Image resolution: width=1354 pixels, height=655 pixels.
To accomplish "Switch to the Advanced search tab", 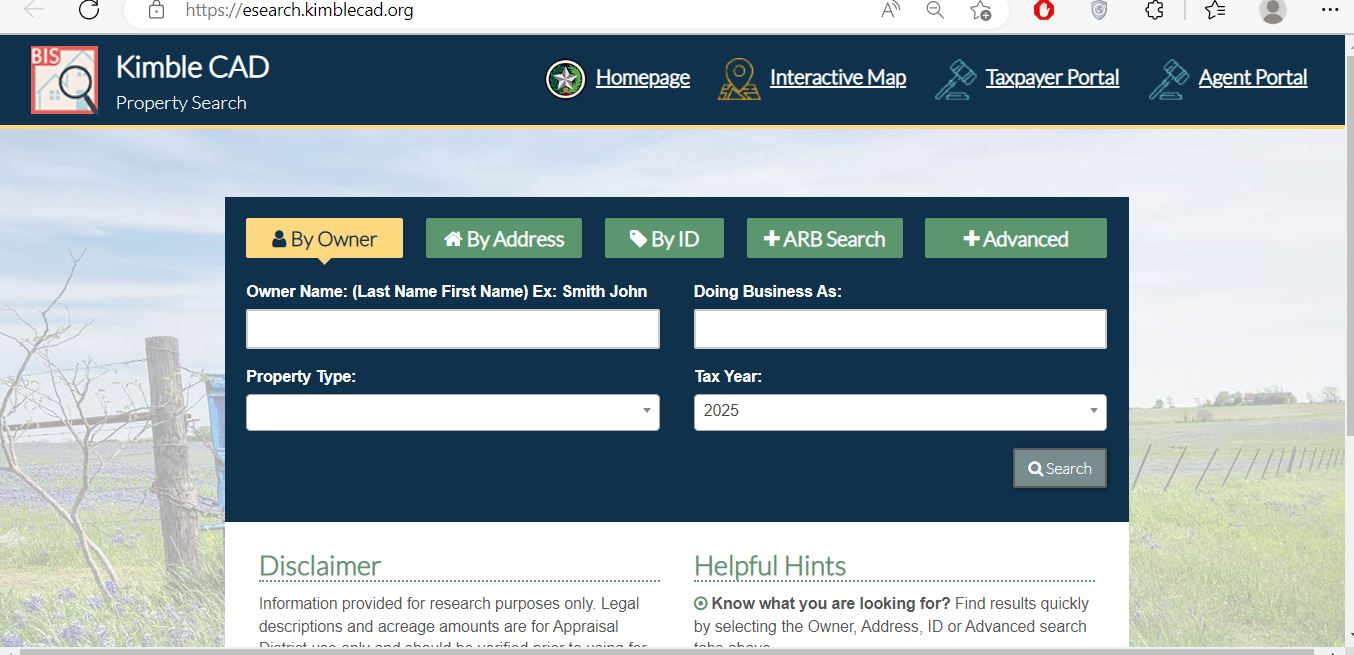I will tap(1015, 239).
